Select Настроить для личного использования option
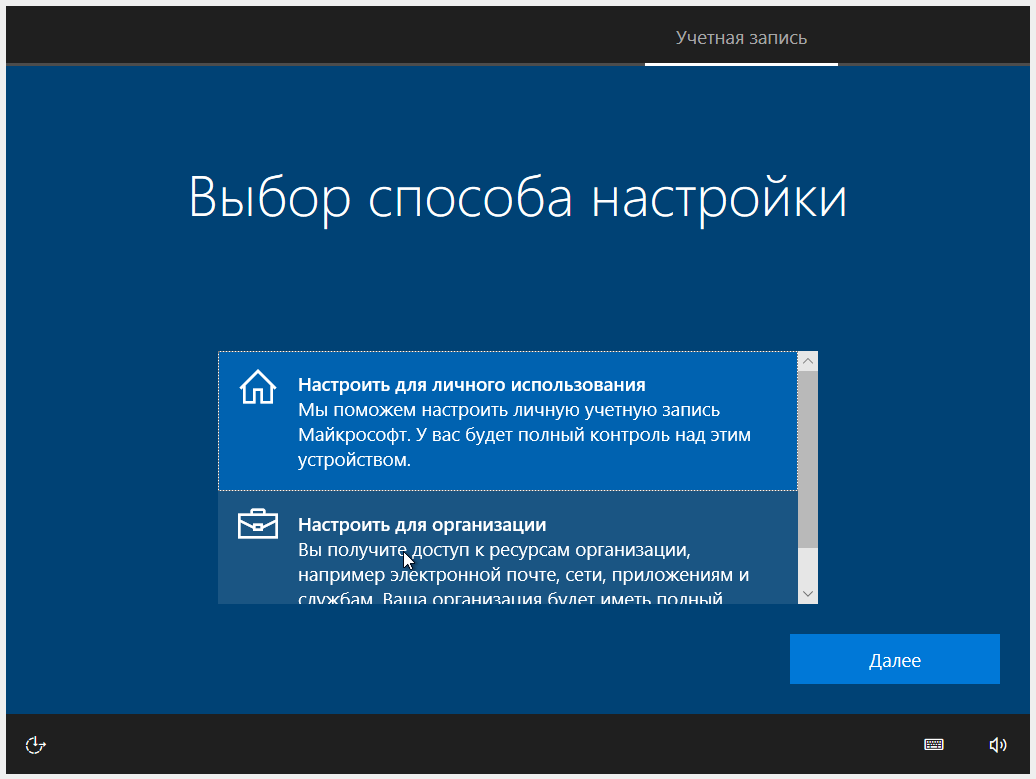Viewport: 1036px width, 779px height. [471, 385]
